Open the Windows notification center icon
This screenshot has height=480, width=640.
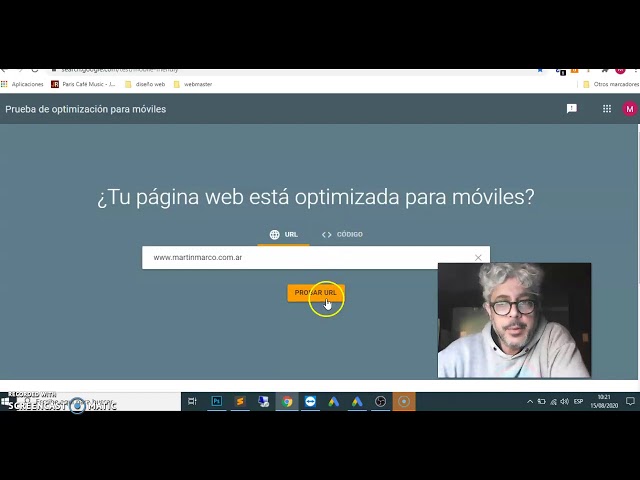click(630, 402)
